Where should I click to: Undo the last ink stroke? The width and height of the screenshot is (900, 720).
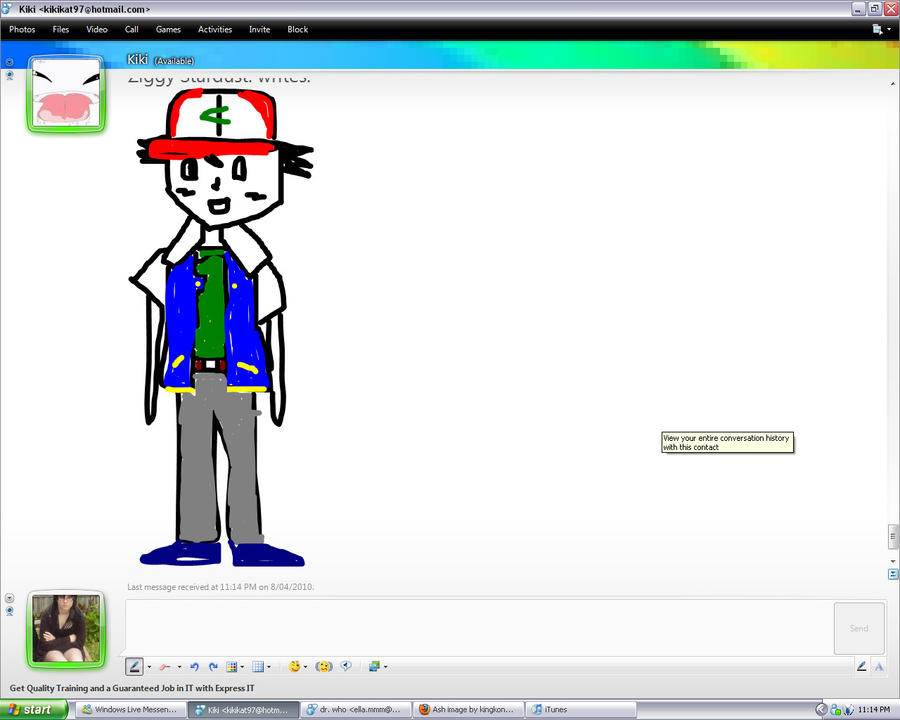194,667
